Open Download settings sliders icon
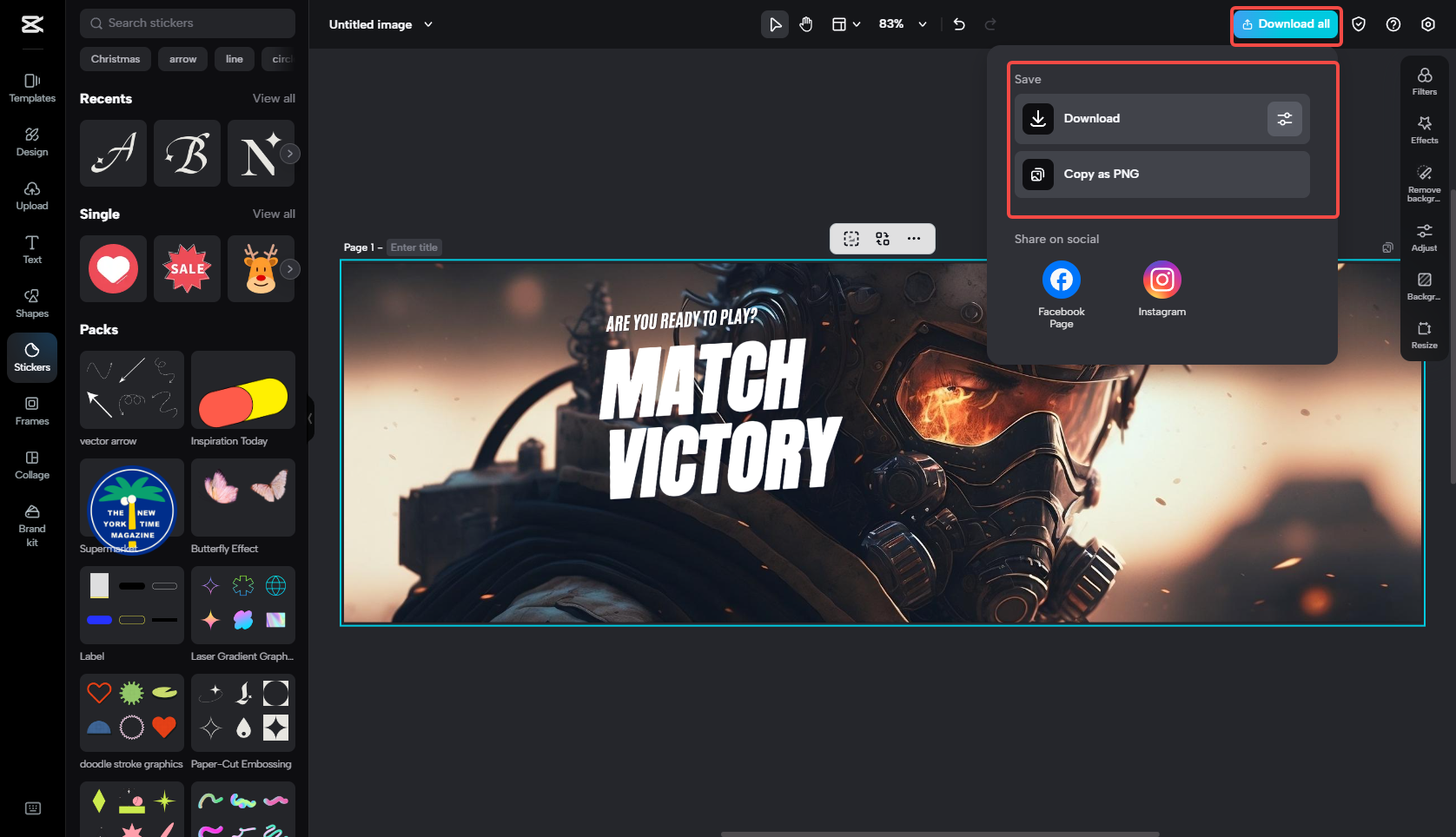The width and height of the screenshot is (1456, 837). (1285, 119)
